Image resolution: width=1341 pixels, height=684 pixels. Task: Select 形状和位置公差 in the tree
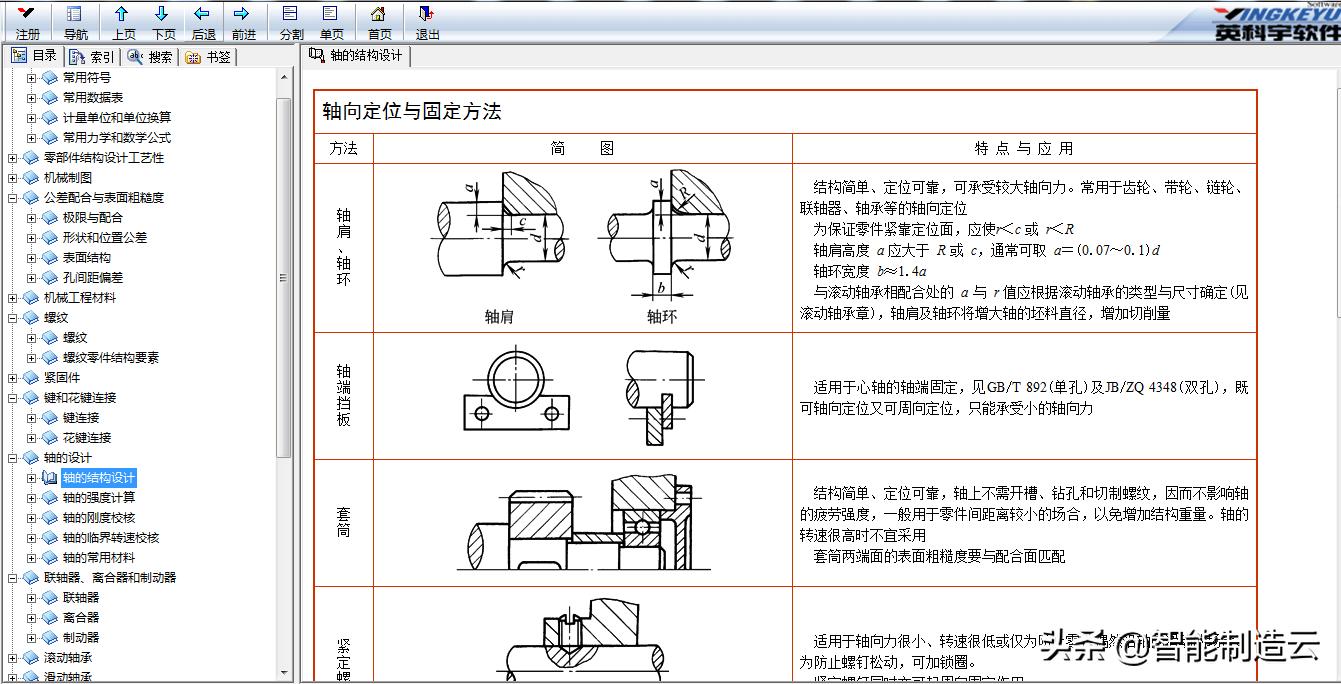(x=105, y=237)
